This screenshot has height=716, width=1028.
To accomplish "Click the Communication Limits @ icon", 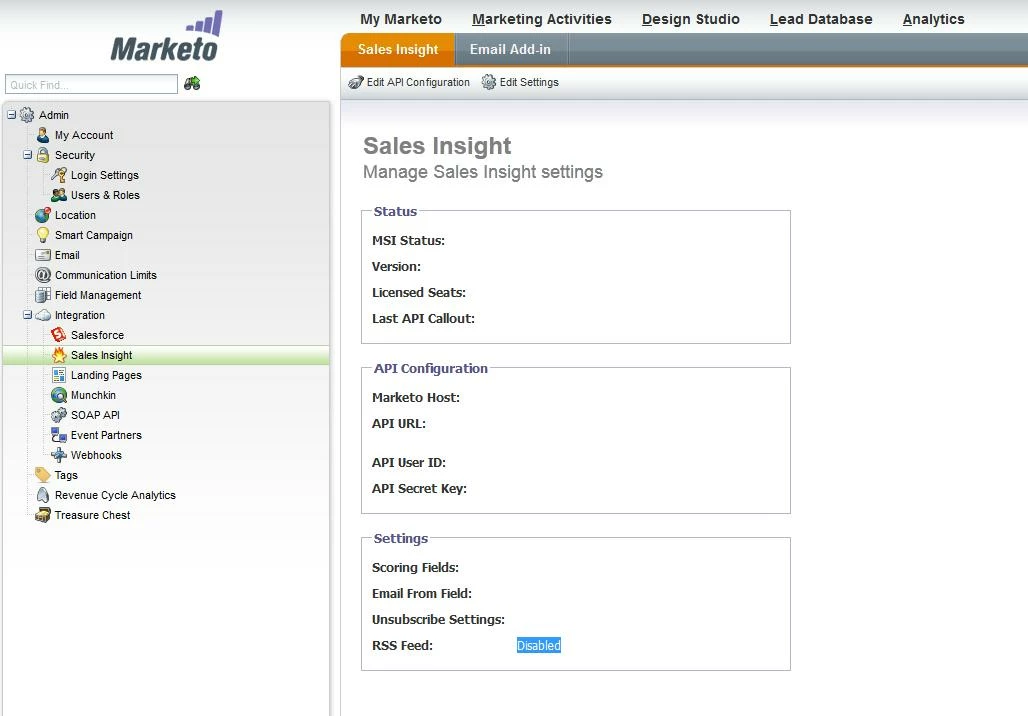I will 43,275.
